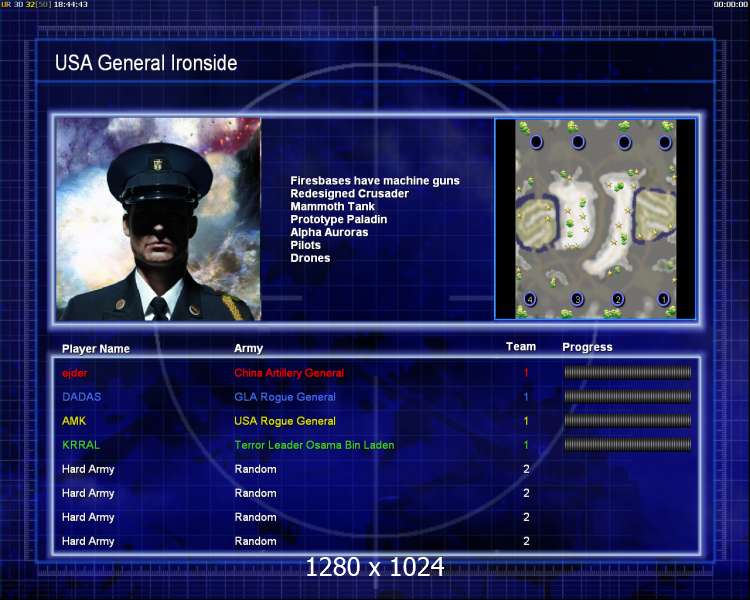
Task: Click ejder's loading progress bar
Action: click(x=627, y=373)
